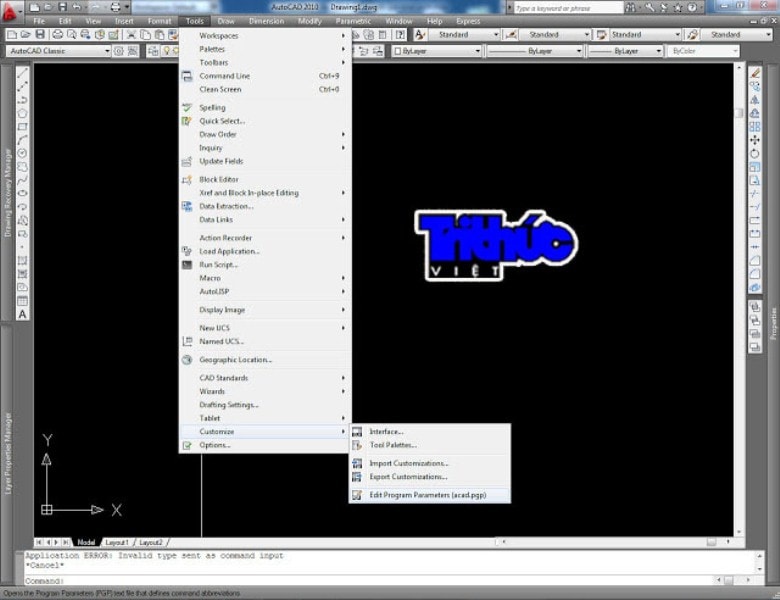Click the Quick Access Undo arrow icon
Screen dimensions: 780x600
(x=77, y=7)
